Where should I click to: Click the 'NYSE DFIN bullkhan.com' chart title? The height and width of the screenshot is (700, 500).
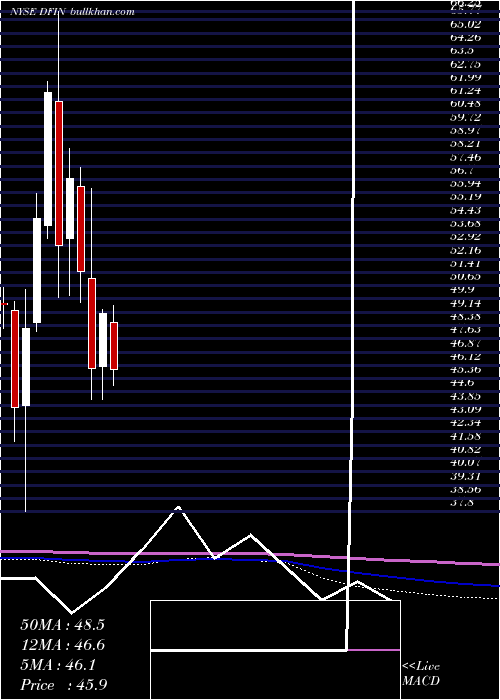pyautogui.click(x=72, y=12)
